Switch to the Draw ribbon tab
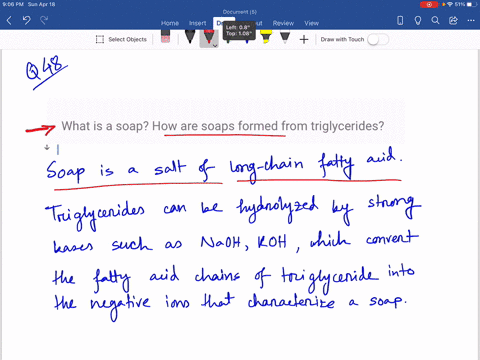Image resolution: width=480 pixels, height=360 pixels. pyautogui.click(x=219, y=23)
